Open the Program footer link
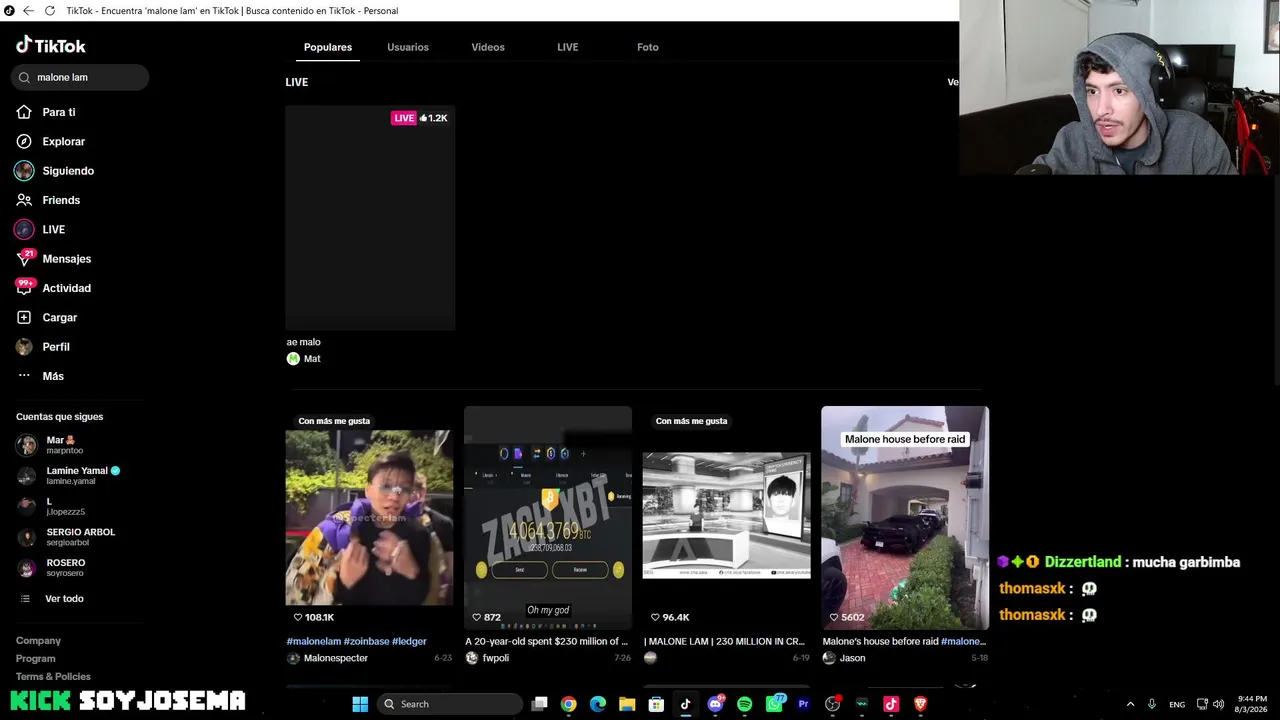The image size is (1280, 720). click(x=36, y=659)
